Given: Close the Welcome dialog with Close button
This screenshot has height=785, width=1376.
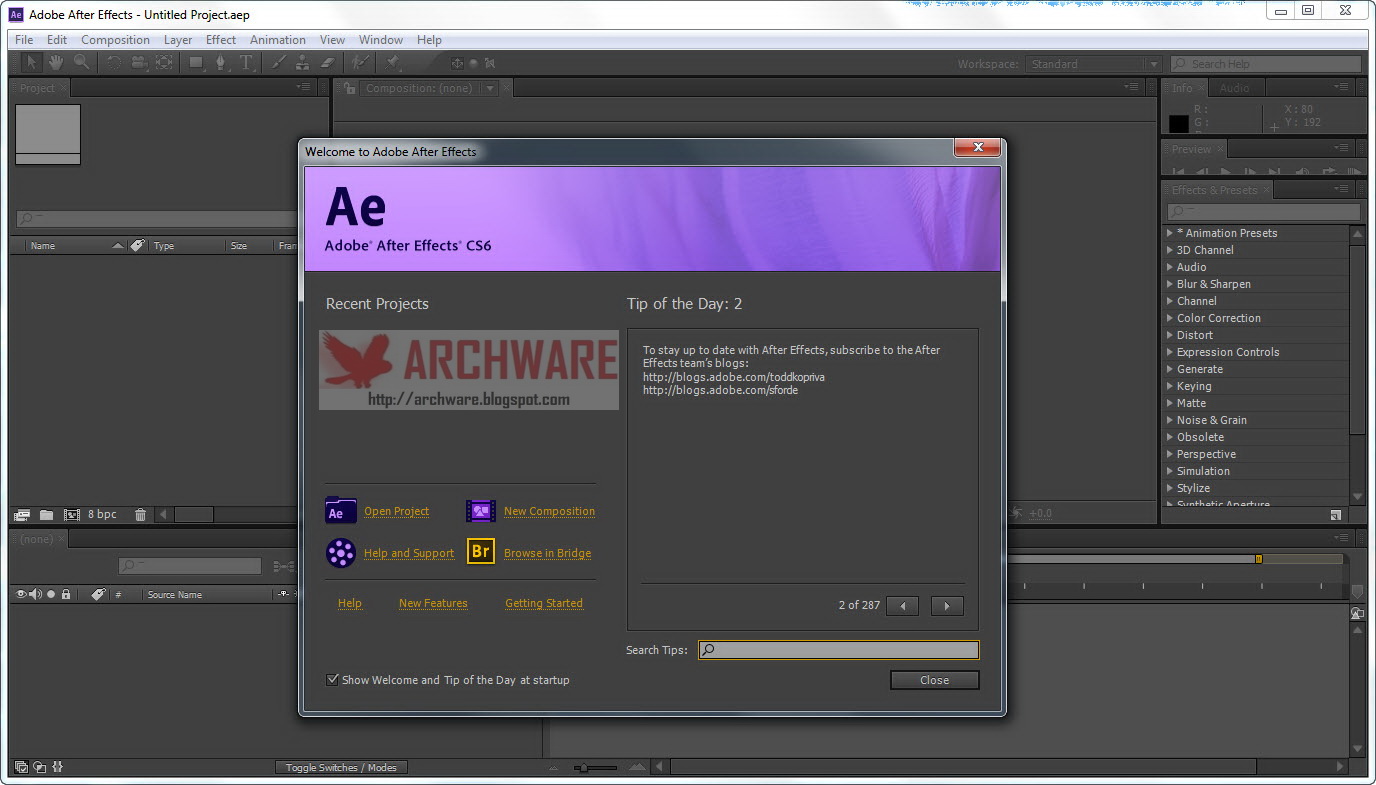Looking at the screenshot, I should coord(934,680).
